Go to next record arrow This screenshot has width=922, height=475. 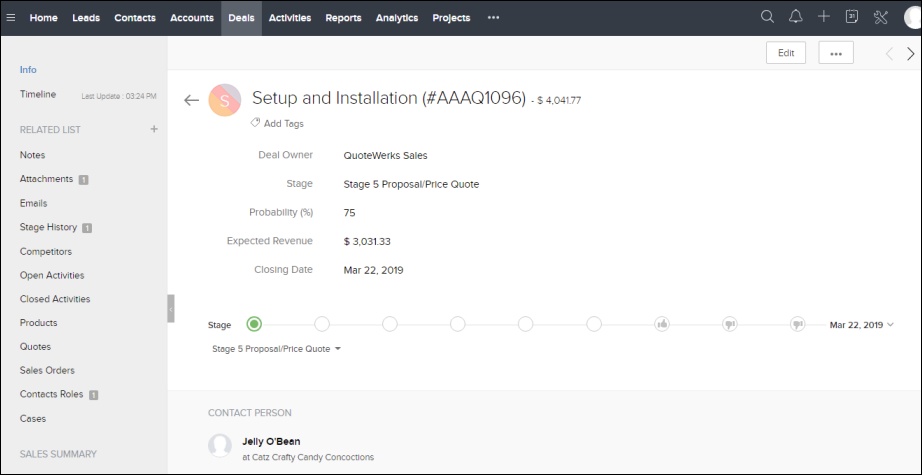click(x=910, y=54)
